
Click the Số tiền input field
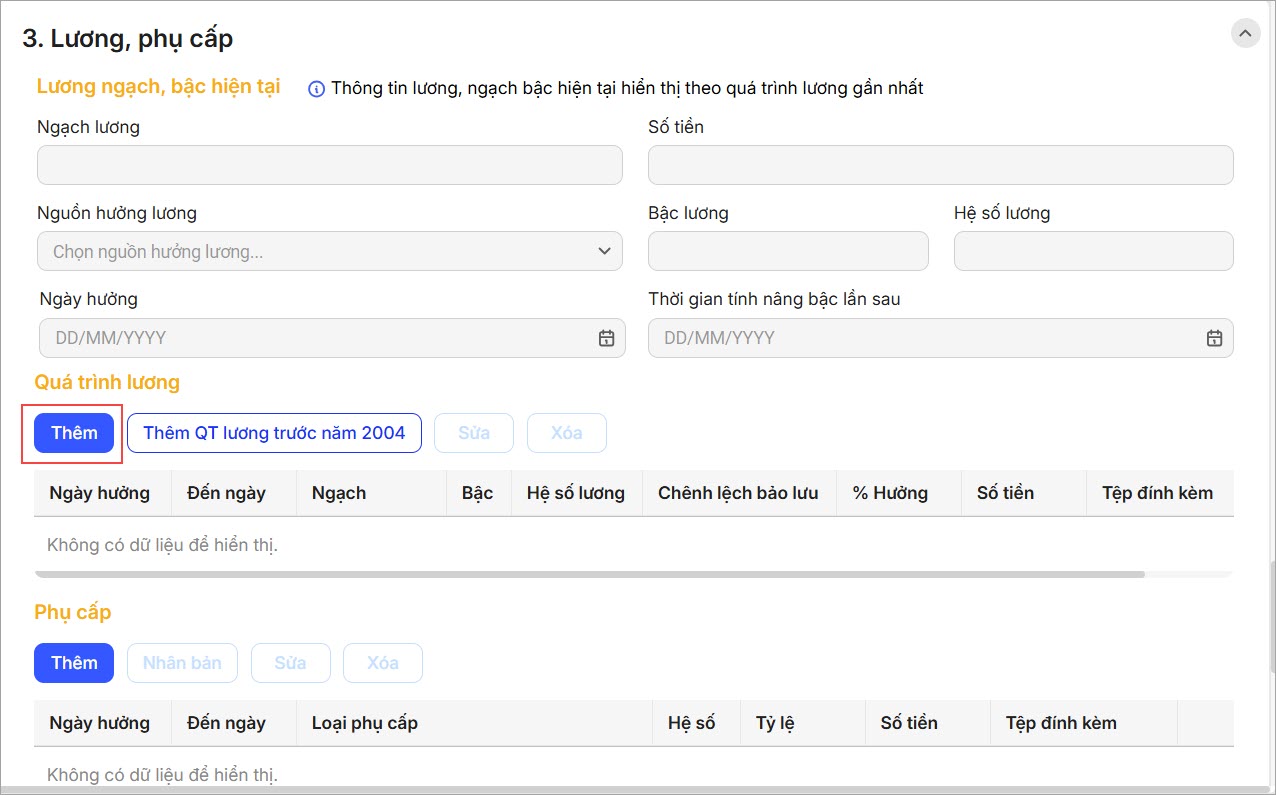[x=940, y=165]
